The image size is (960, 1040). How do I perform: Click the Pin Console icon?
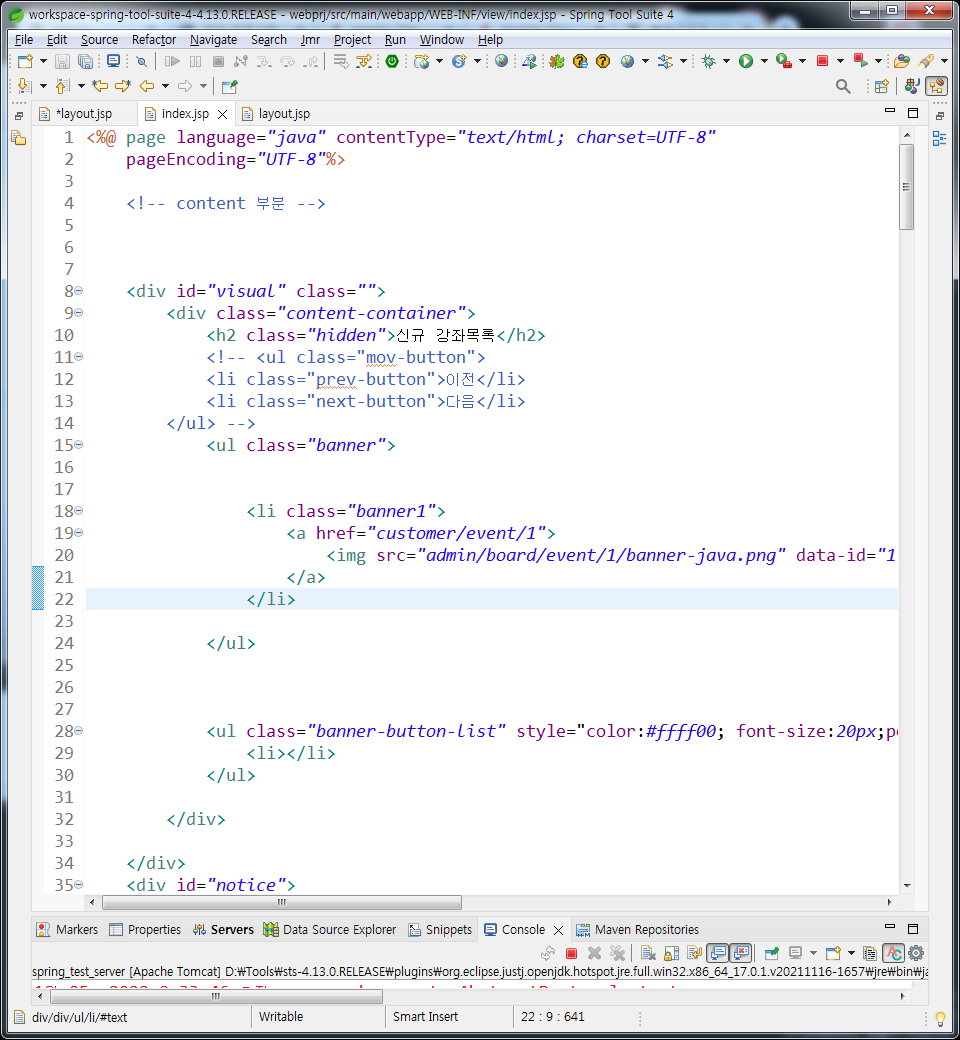click(x=772, y=954)
